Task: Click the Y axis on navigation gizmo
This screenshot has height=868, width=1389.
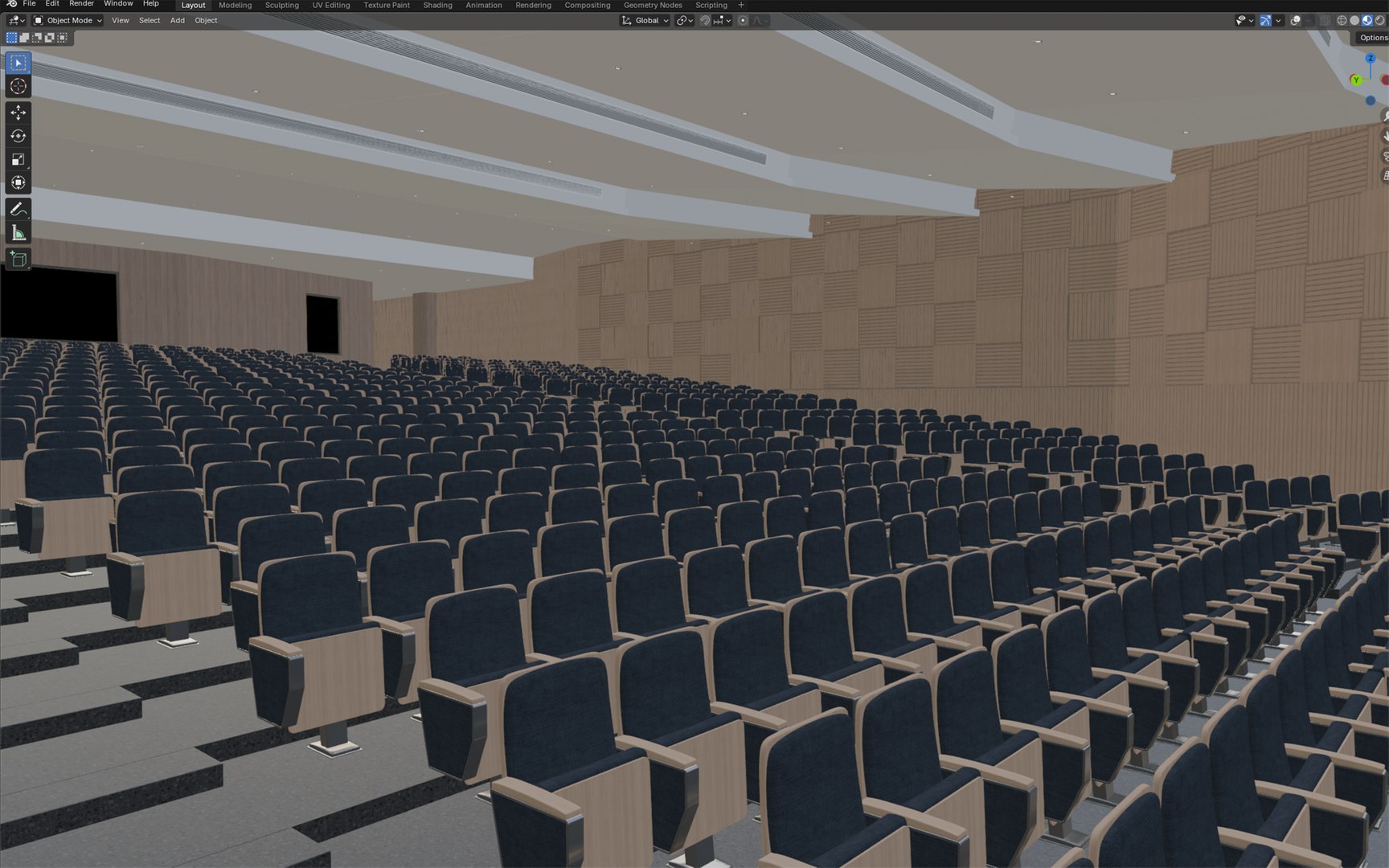Action: (1356, 80)
